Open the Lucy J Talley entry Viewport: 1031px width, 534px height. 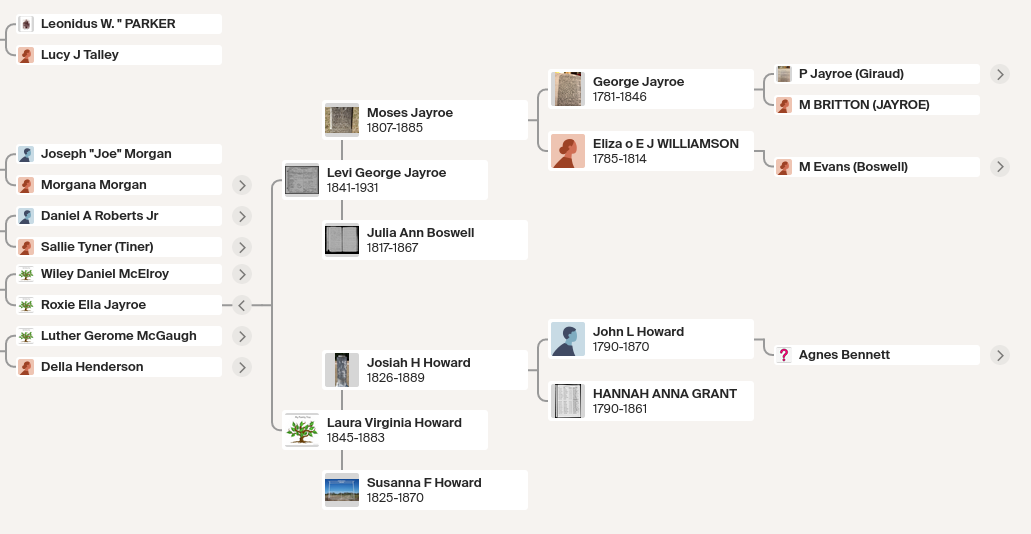pyautogui.click(x=119, y=55)
